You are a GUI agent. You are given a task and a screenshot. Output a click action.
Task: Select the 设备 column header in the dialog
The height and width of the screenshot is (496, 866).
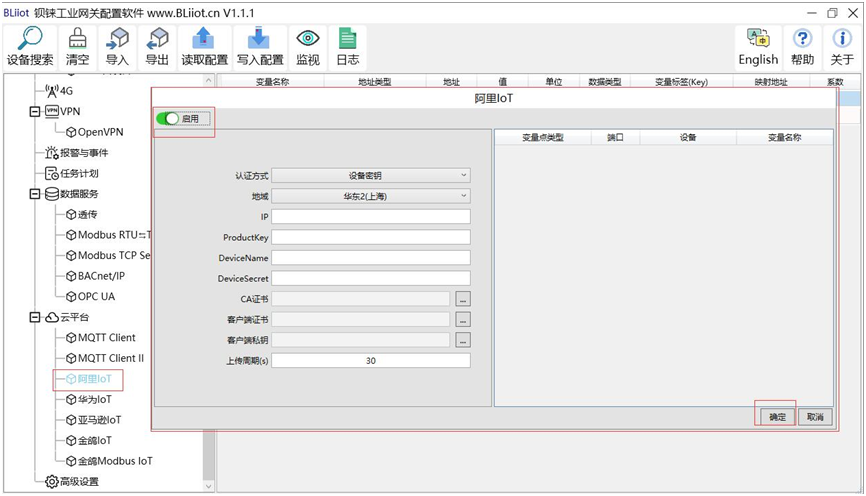pyautogui.click(x=688, y=138)
